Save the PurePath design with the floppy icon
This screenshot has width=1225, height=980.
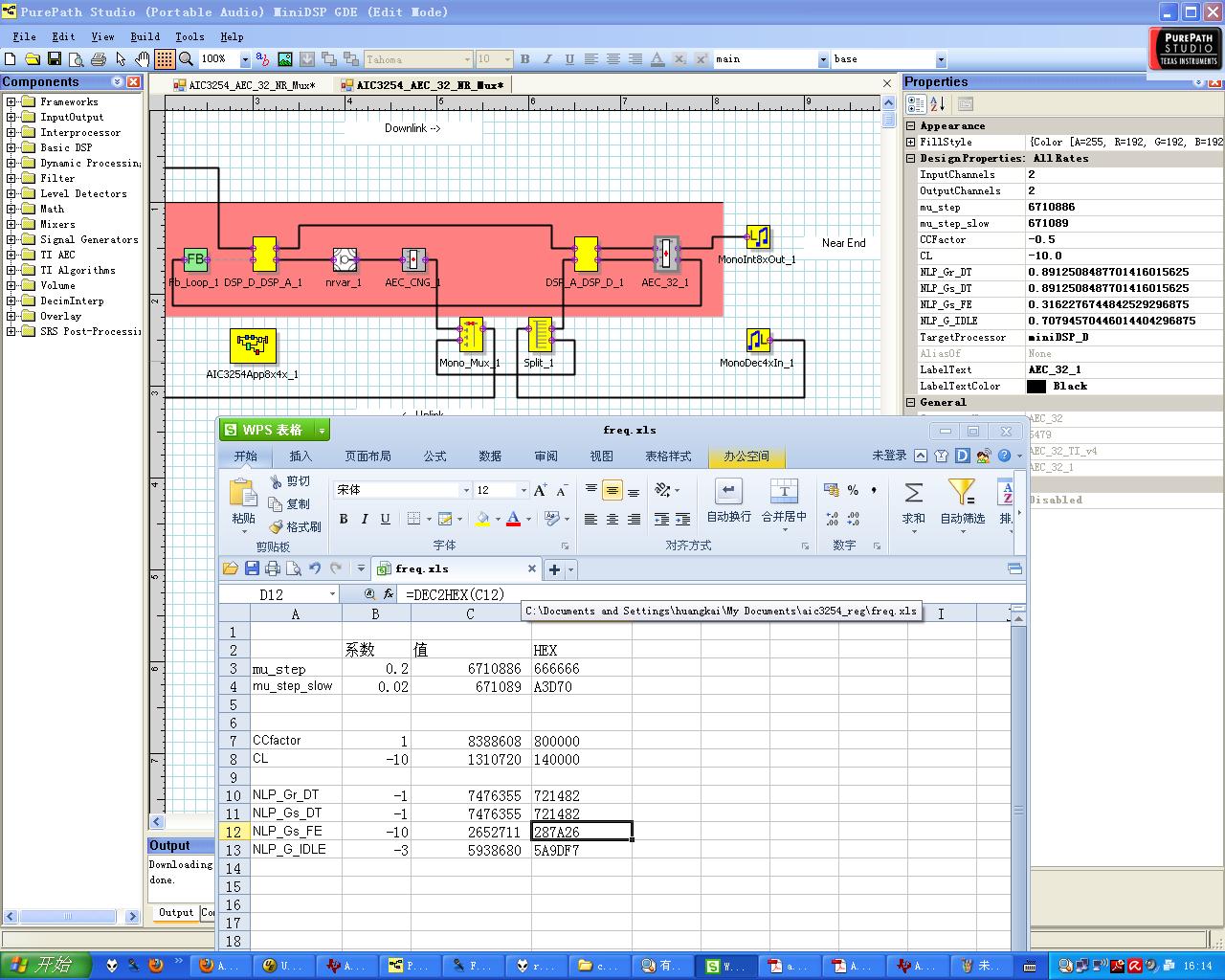[x=55, y=59]
